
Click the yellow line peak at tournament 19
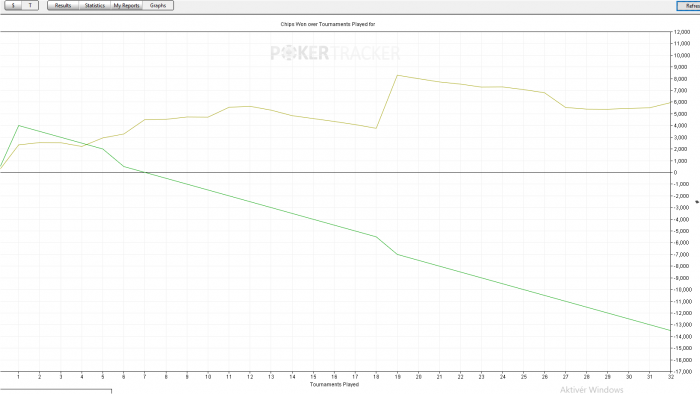click(397, 75)
